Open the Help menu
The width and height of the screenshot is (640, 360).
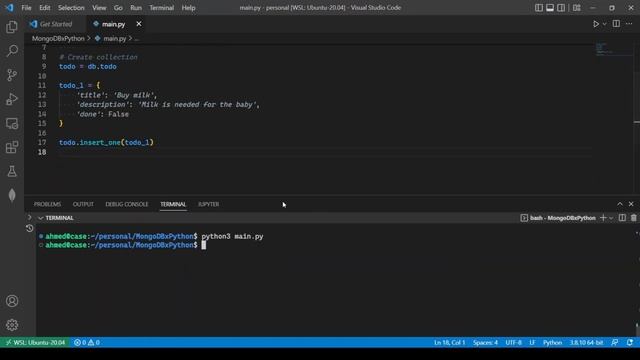click(188, 8)
